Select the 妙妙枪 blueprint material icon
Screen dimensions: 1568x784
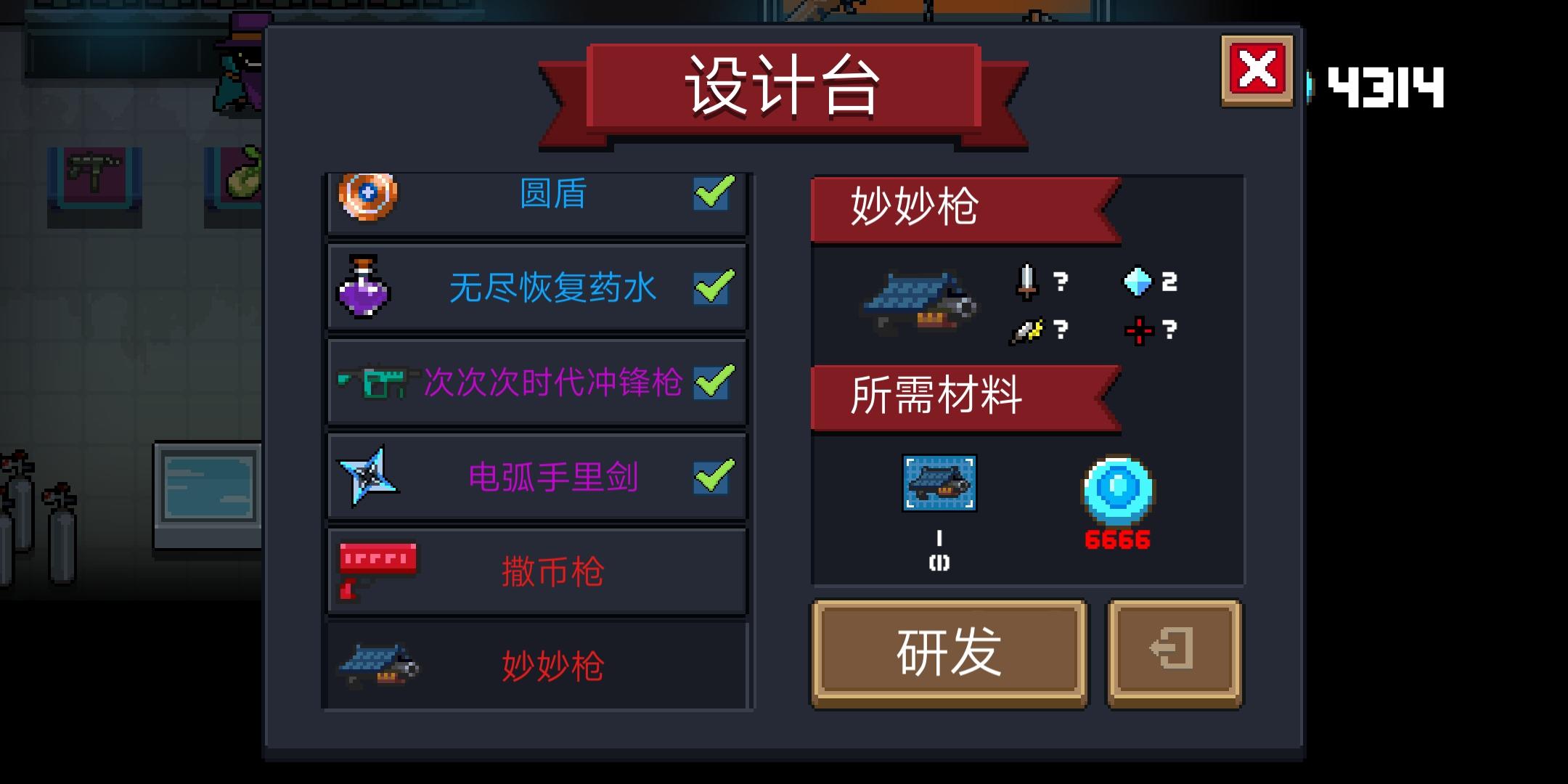point(939,483)
